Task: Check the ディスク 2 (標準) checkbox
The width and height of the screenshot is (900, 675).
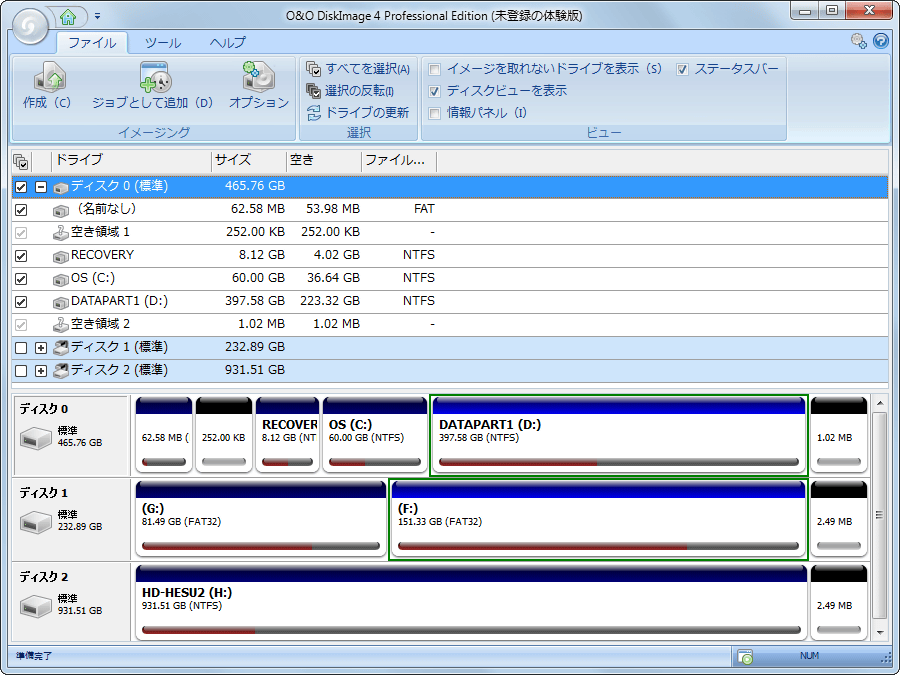Action: click(x=21, y=370)
